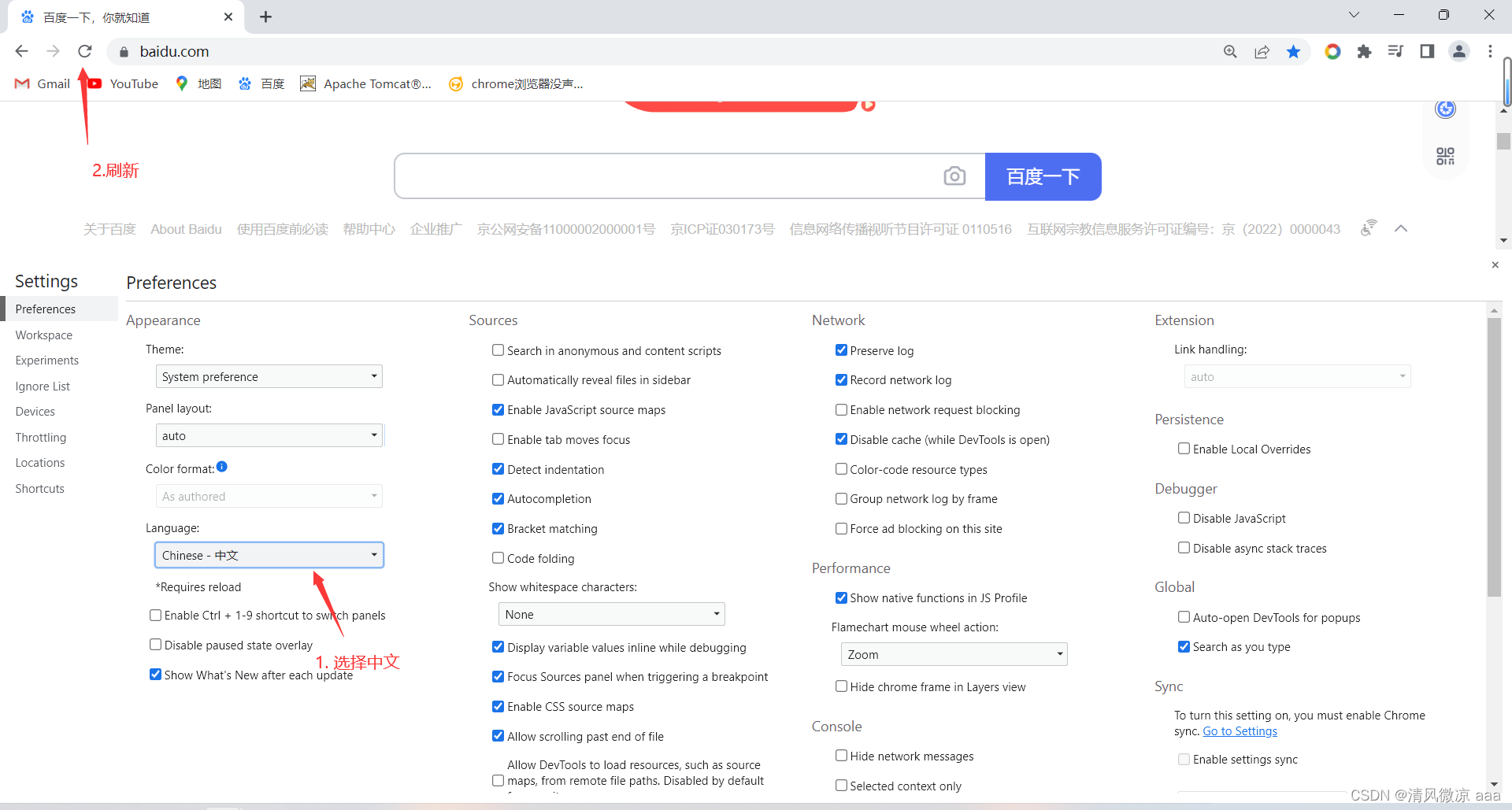
Task: Open About Baidu footer link
Action: pyautogui.click(x=186, y=229)
